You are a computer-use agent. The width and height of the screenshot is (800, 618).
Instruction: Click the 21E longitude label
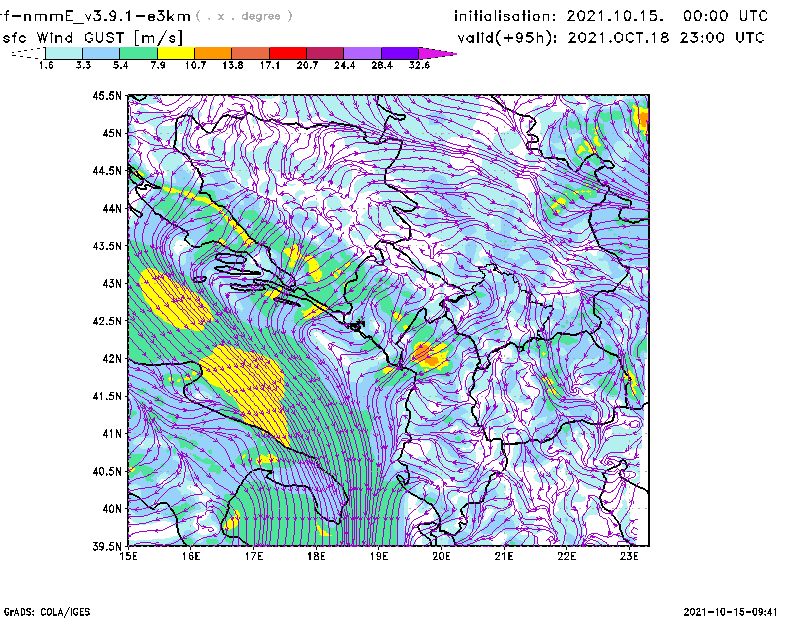(x=504, y=556)
